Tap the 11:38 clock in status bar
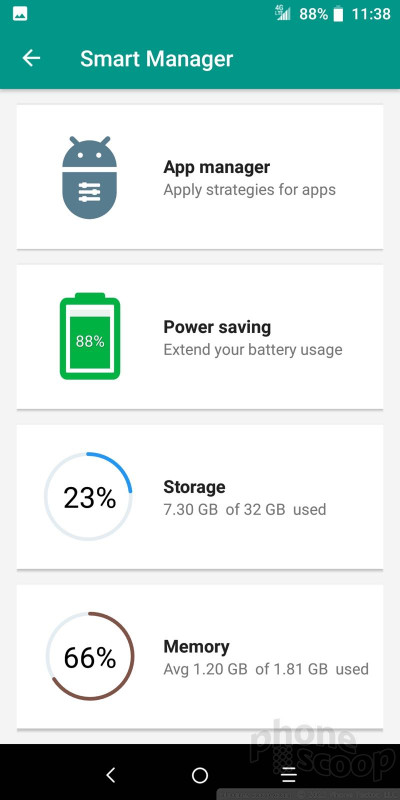 (x=371, y=14)
